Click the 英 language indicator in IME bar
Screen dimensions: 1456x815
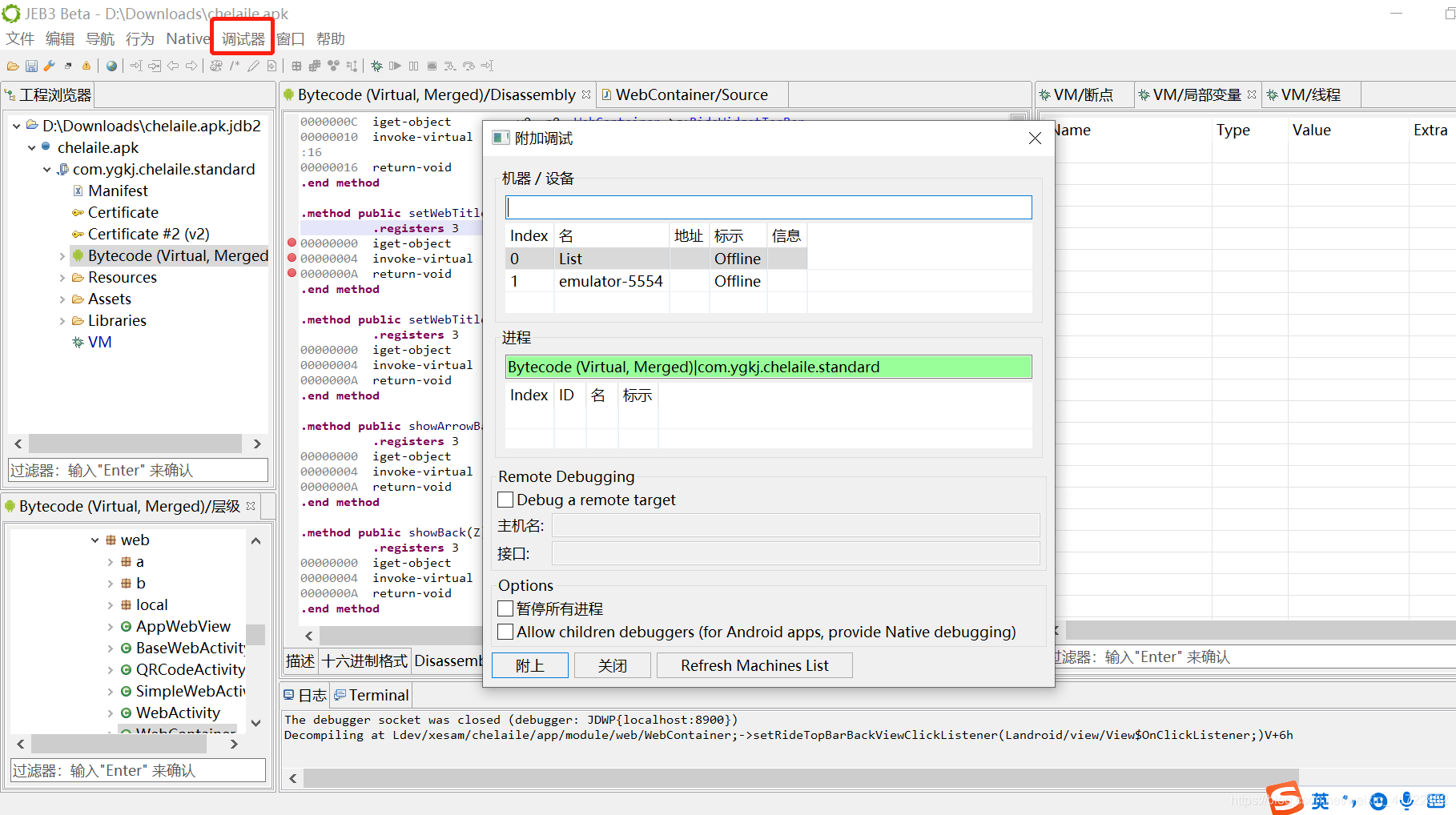pos(1321,801)
